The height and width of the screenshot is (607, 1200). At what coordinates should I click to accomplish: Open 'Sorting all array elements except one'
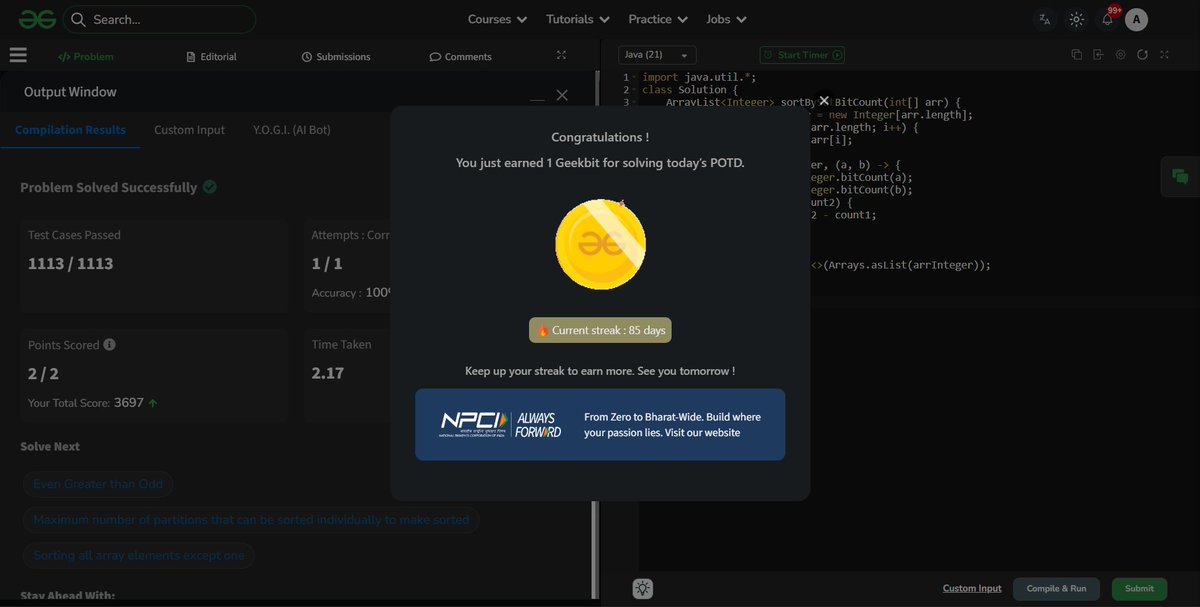pyautogui.click(x=139, y=556)
